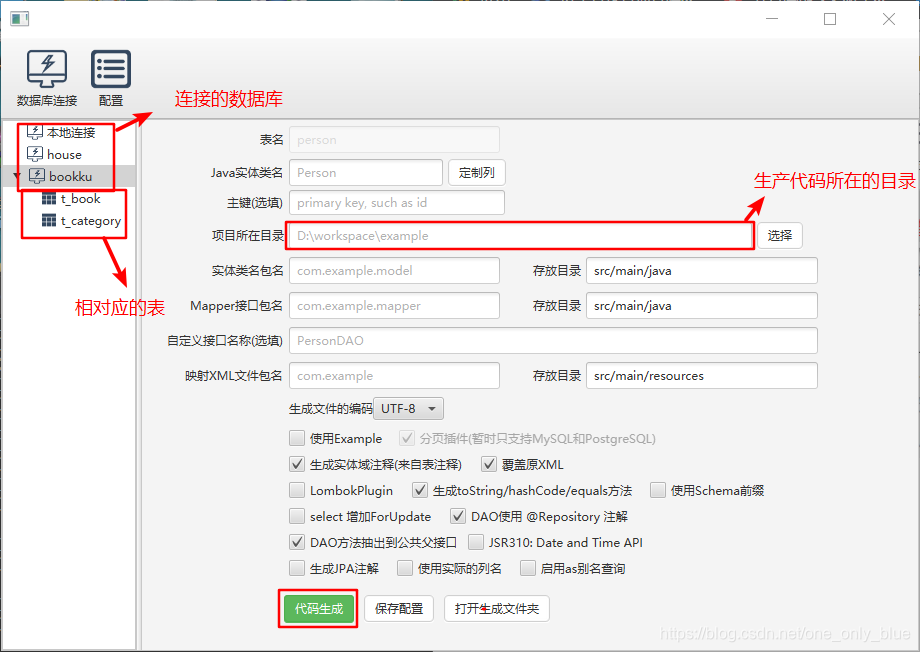This screenshot has height=652, width=920.
Task: Maximize the generator window
Action: pos(830,19)
